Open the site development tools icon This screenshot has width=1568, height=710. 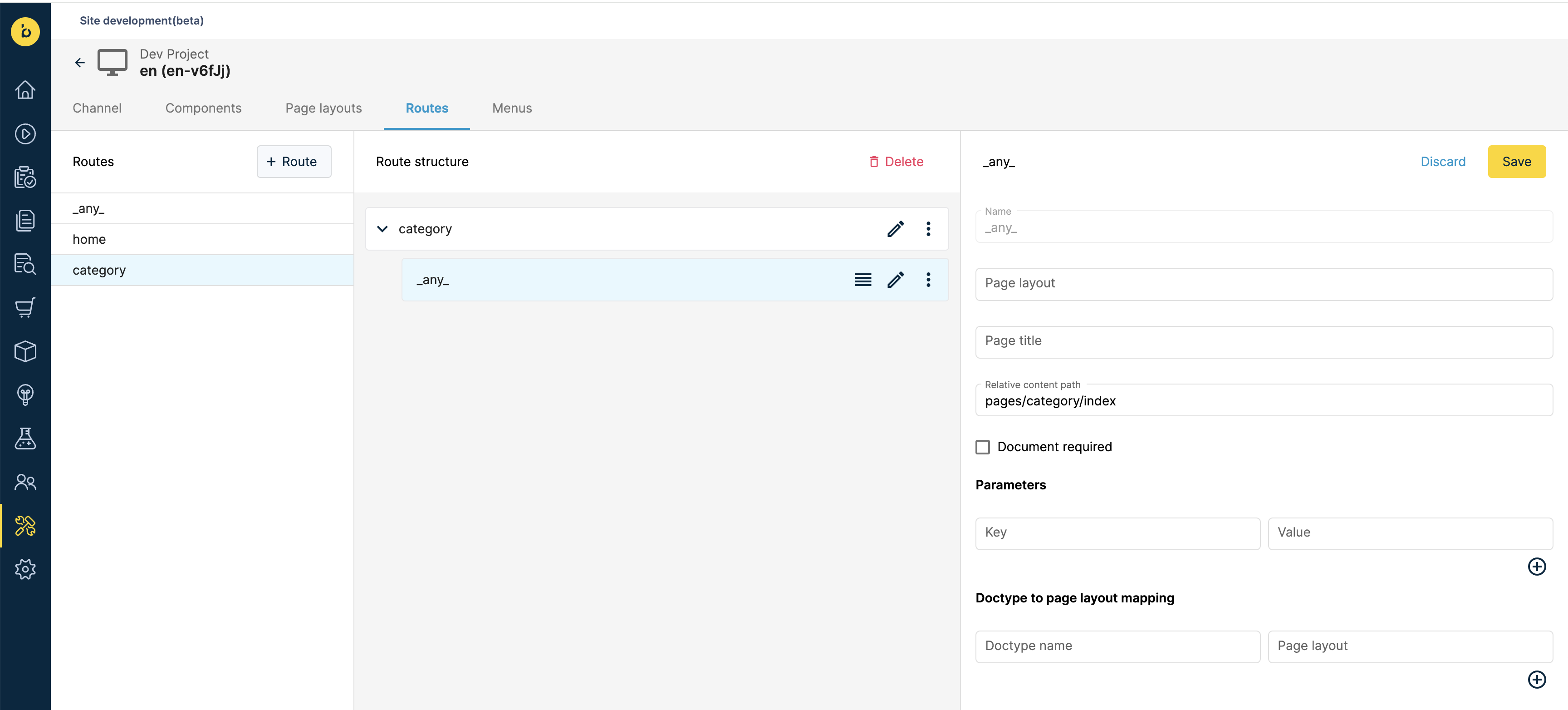tap(25, 526)
